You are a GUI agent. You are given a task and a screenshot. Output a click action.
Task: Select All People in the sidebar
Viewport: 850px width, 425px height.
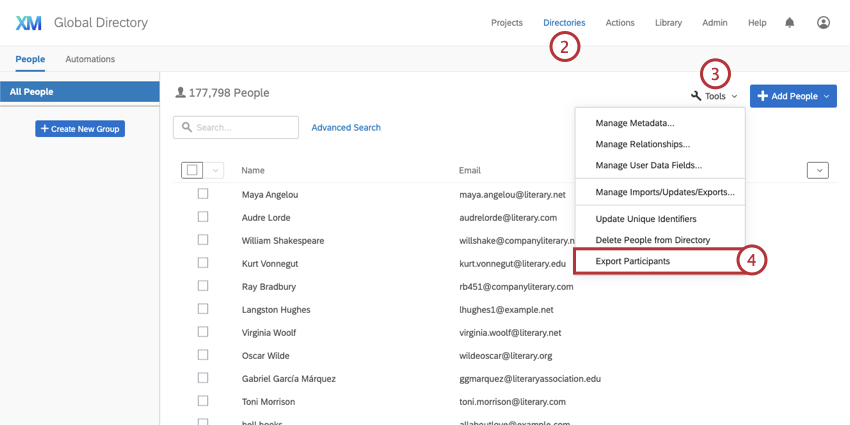(80, 92)
